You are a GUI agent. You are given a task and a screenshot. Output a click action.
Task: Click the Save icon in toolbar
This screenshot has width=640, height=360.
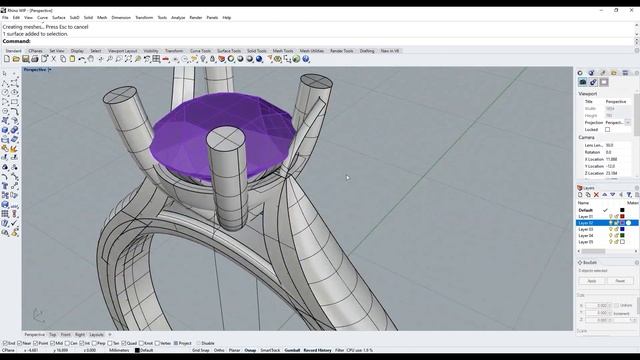[25, 59]
